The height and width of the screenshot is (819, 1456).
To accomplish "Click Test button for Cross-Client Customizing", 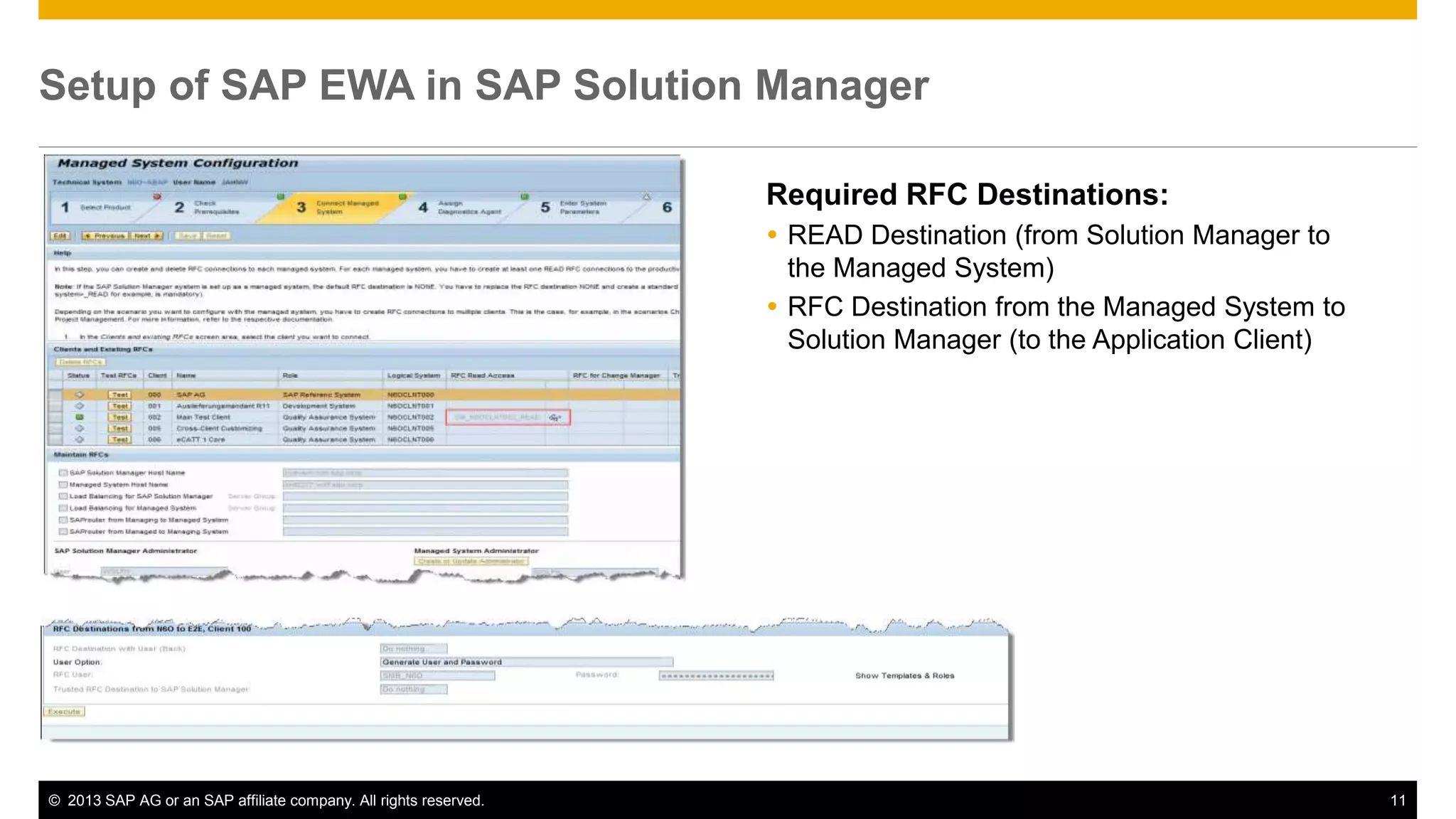I will (x=119, y=429).
